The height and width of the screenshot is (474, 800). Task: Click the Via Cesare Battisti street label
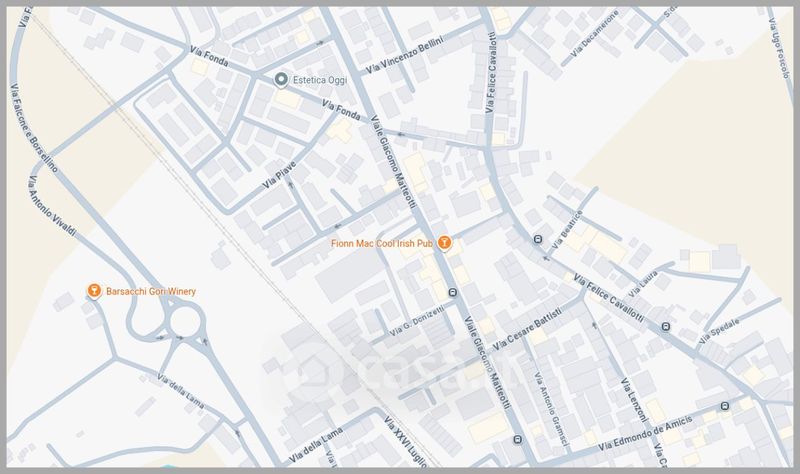(x=528, y=329)
